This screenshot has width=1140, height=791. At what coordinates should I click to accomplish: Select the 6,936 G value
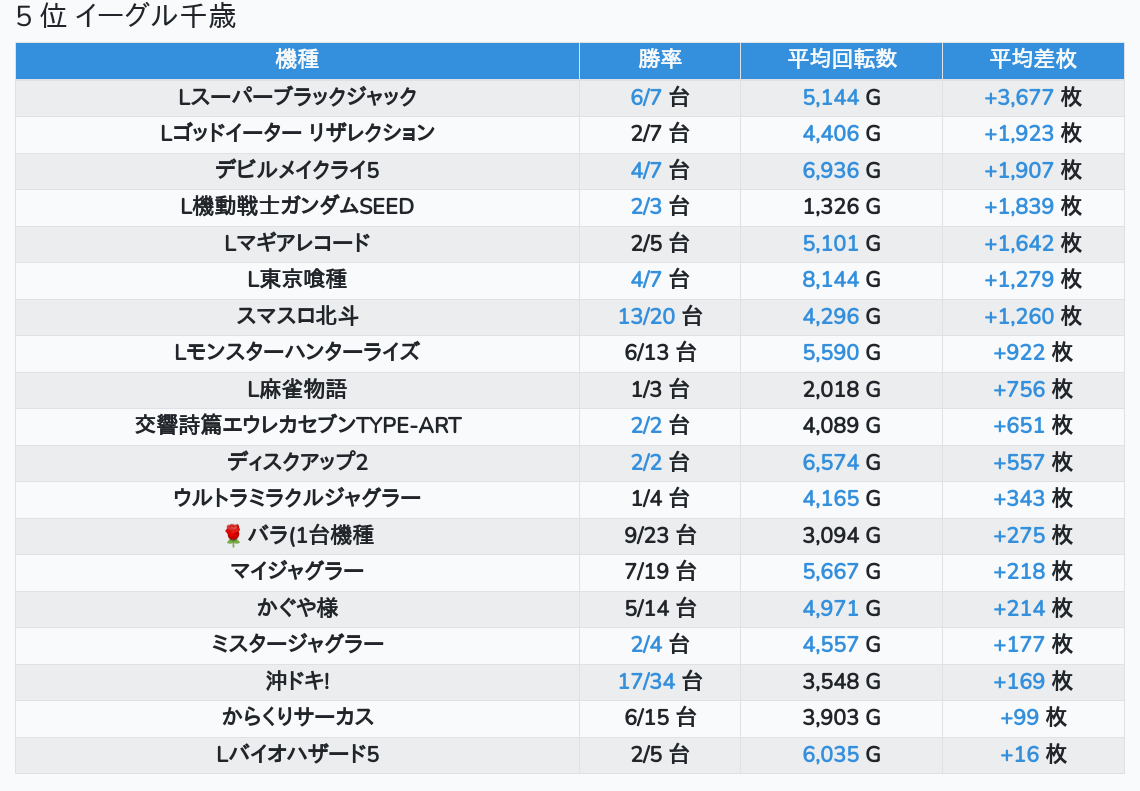coord(841,170)
